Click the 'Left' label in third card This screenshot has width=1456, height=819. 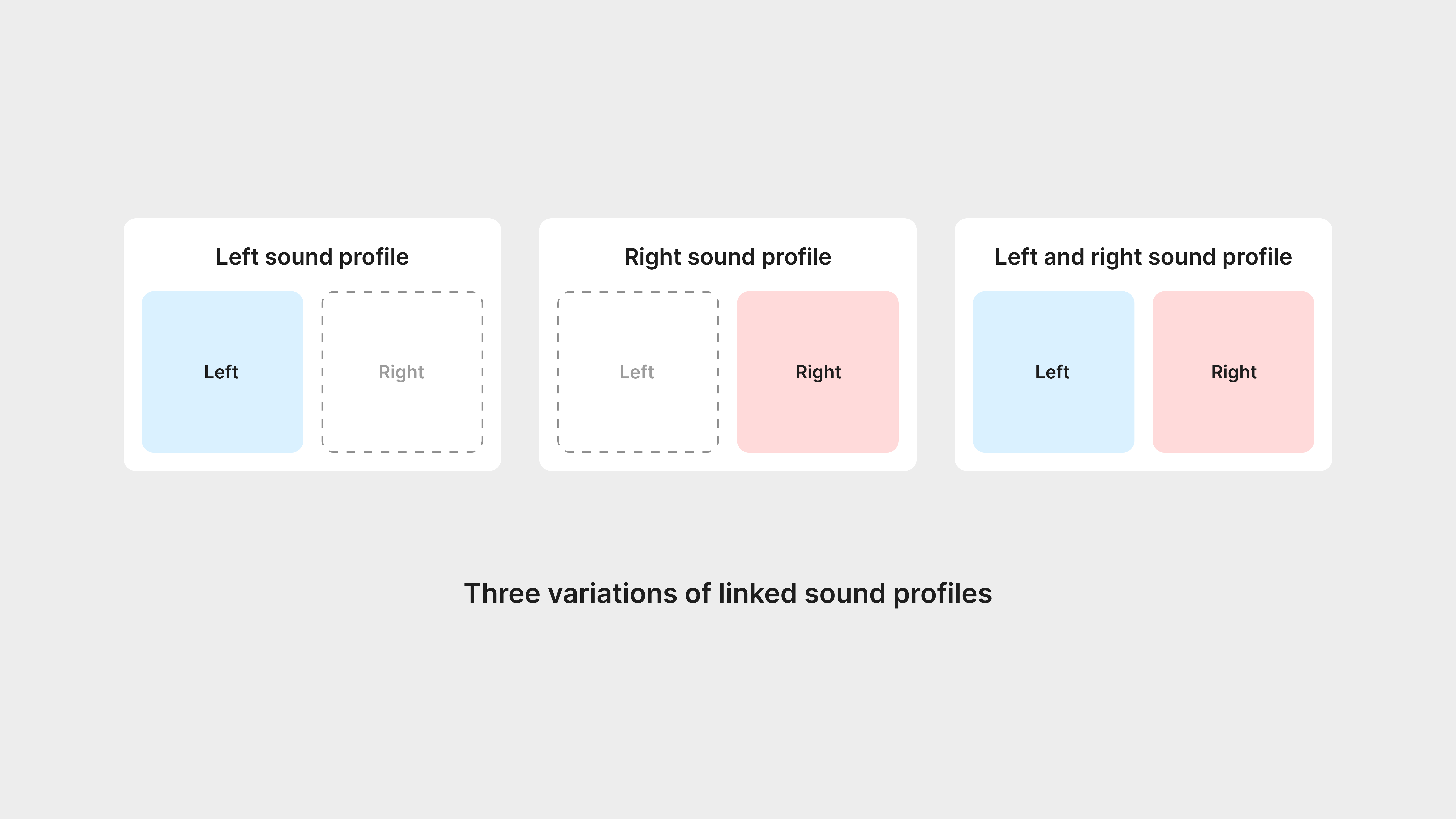coord(1052,372)
